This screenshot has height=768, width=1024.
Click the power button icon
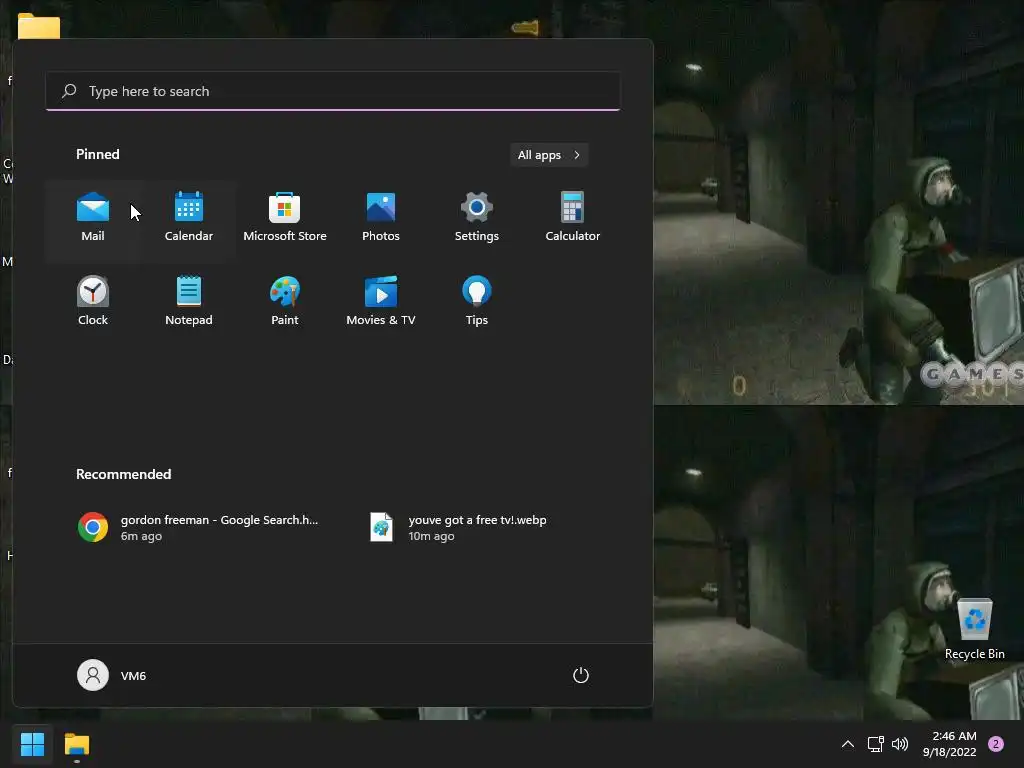coord(581,675)
